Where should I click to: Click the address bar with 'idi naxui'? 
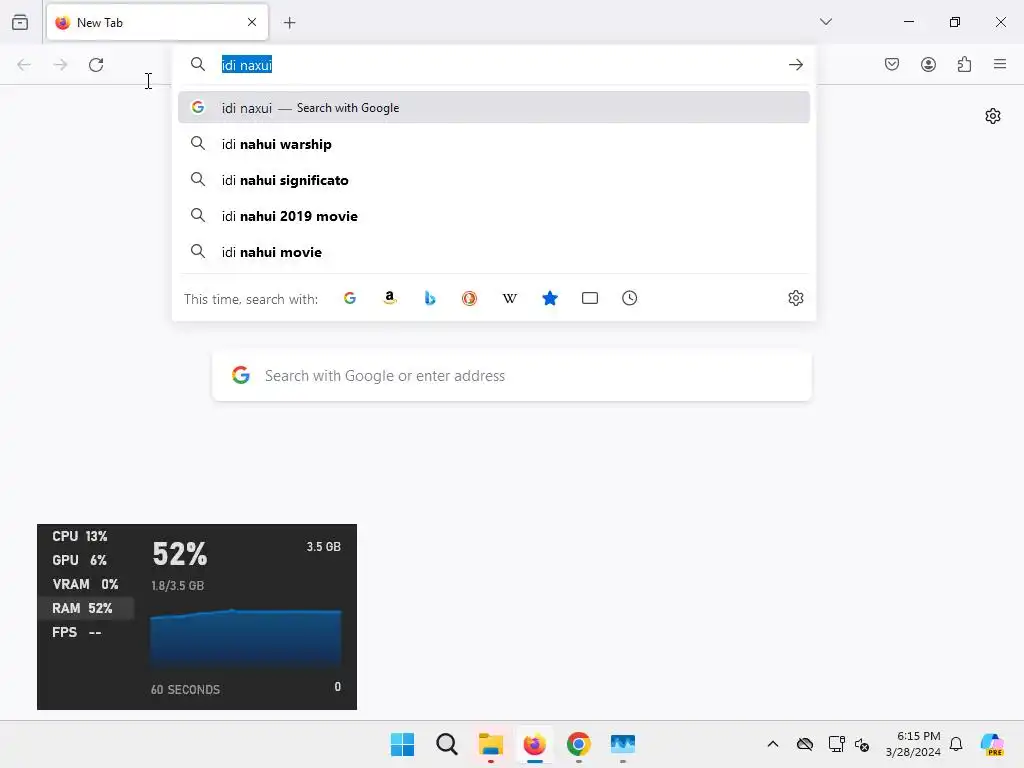pos(496,65)
